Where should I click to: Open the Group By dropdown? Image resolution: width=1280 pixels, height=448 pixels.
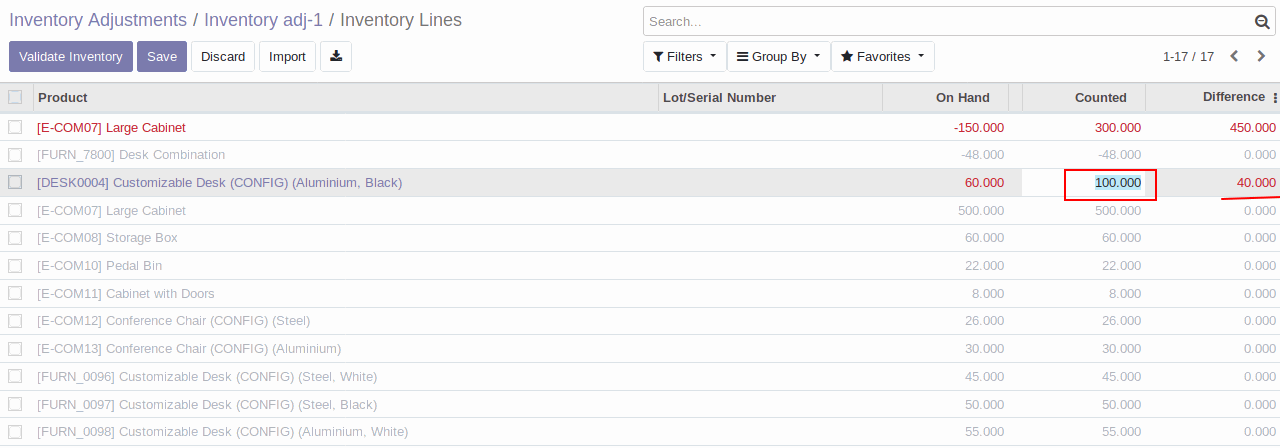(x=779, y=57)
